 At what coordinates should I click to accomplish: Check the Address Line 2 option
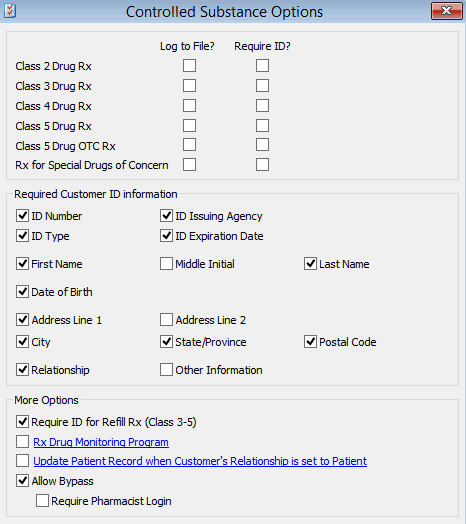[166, 320]
